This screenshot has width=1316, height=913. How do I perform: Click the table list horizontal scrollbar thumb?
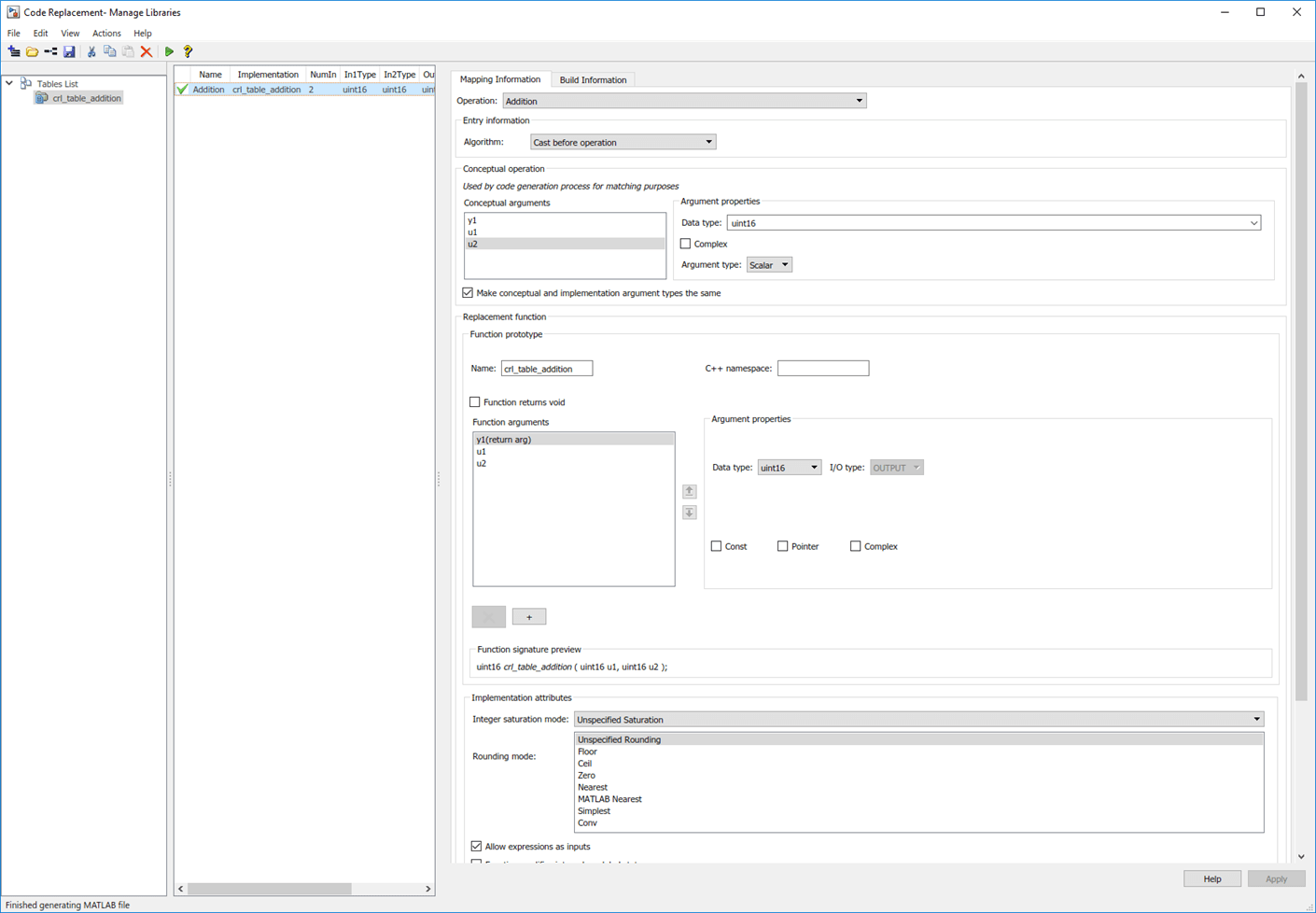(x=270, y=889)
